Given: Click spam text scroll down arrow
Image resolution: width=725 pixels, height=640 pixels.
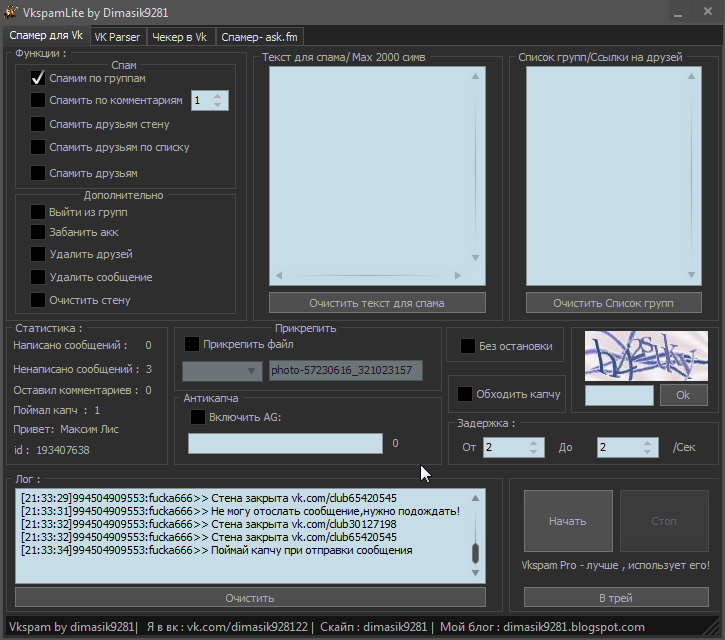Looking at the screenshot, I should pos(475,258).
